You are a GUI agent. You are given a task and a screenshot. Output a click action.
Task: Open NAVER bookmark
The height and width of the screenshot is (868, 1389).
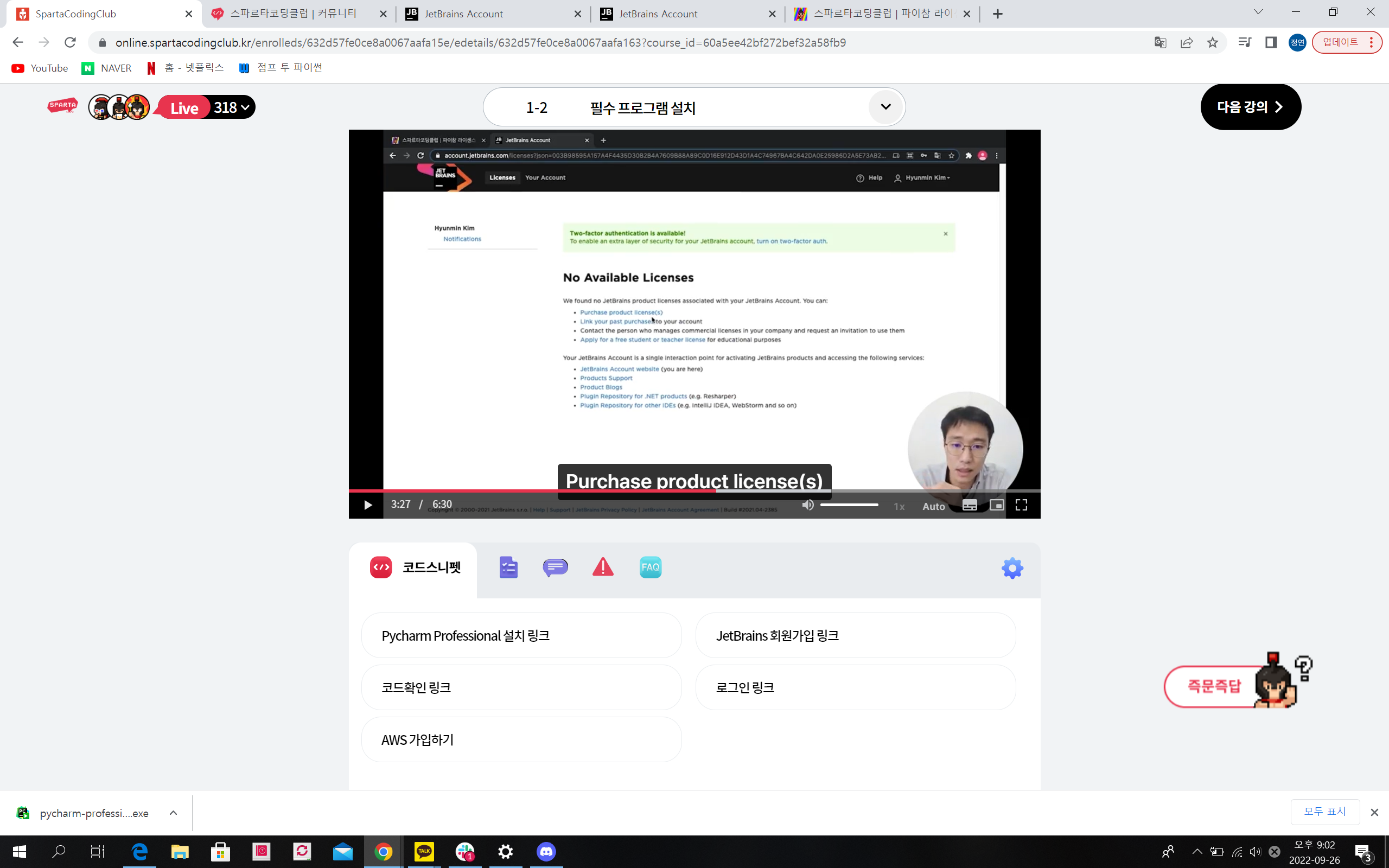[107, 68]
